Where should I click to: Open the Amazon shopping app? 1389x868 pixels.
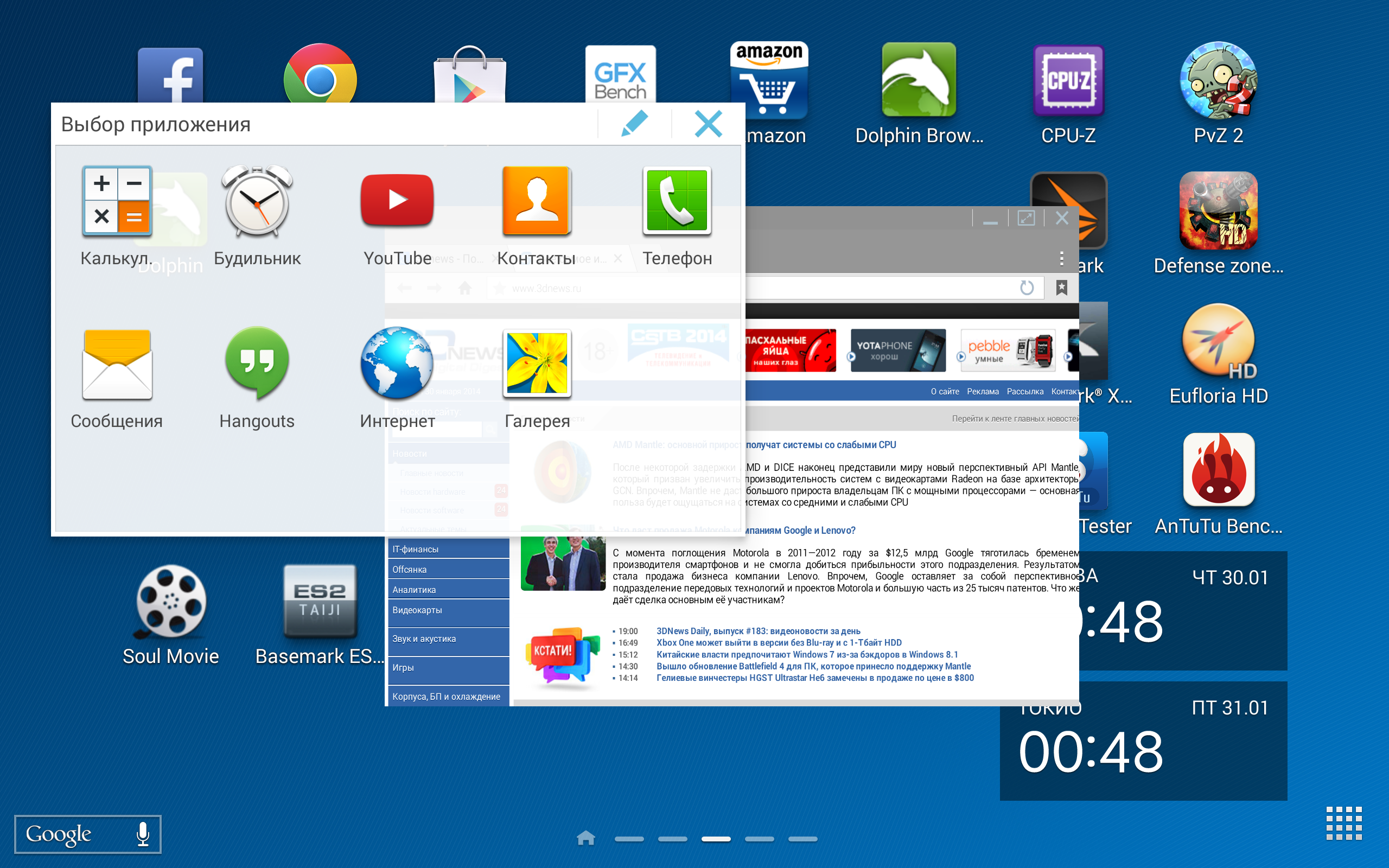coord(769,80)
